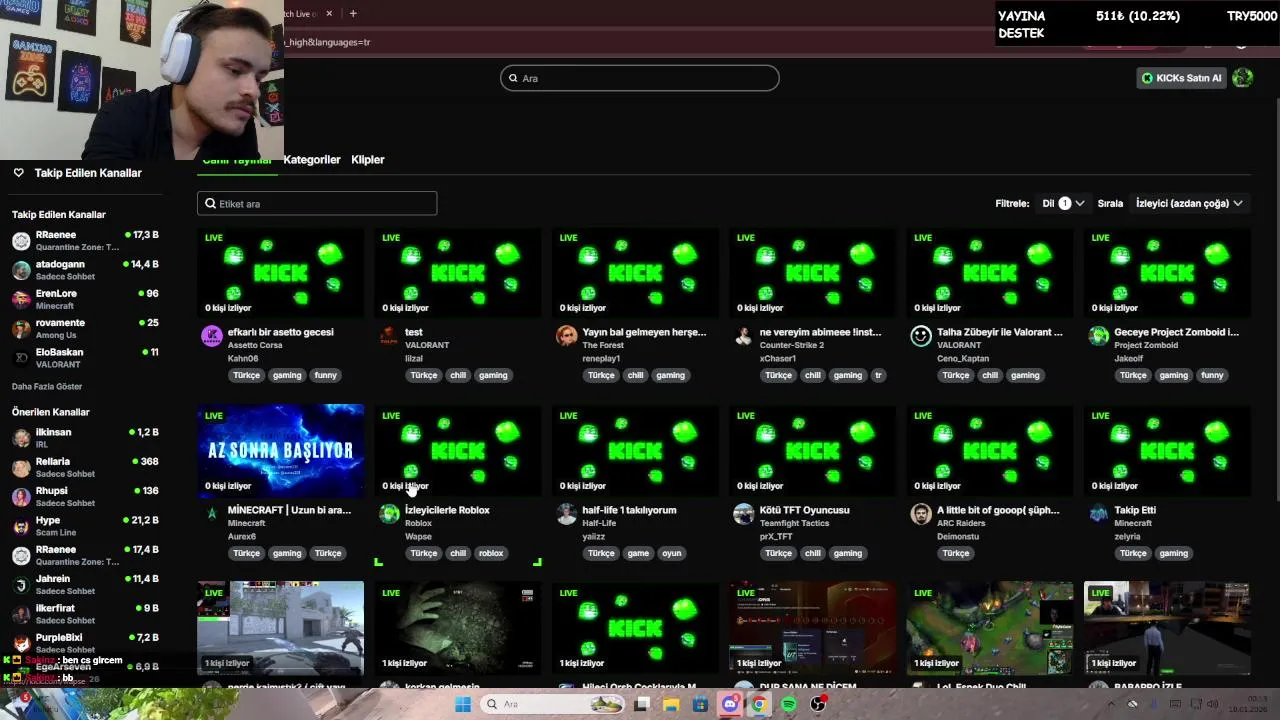The image size is (1280, 720).
Task: Open File Explorer from the taskbar
Action: (671, 704)
